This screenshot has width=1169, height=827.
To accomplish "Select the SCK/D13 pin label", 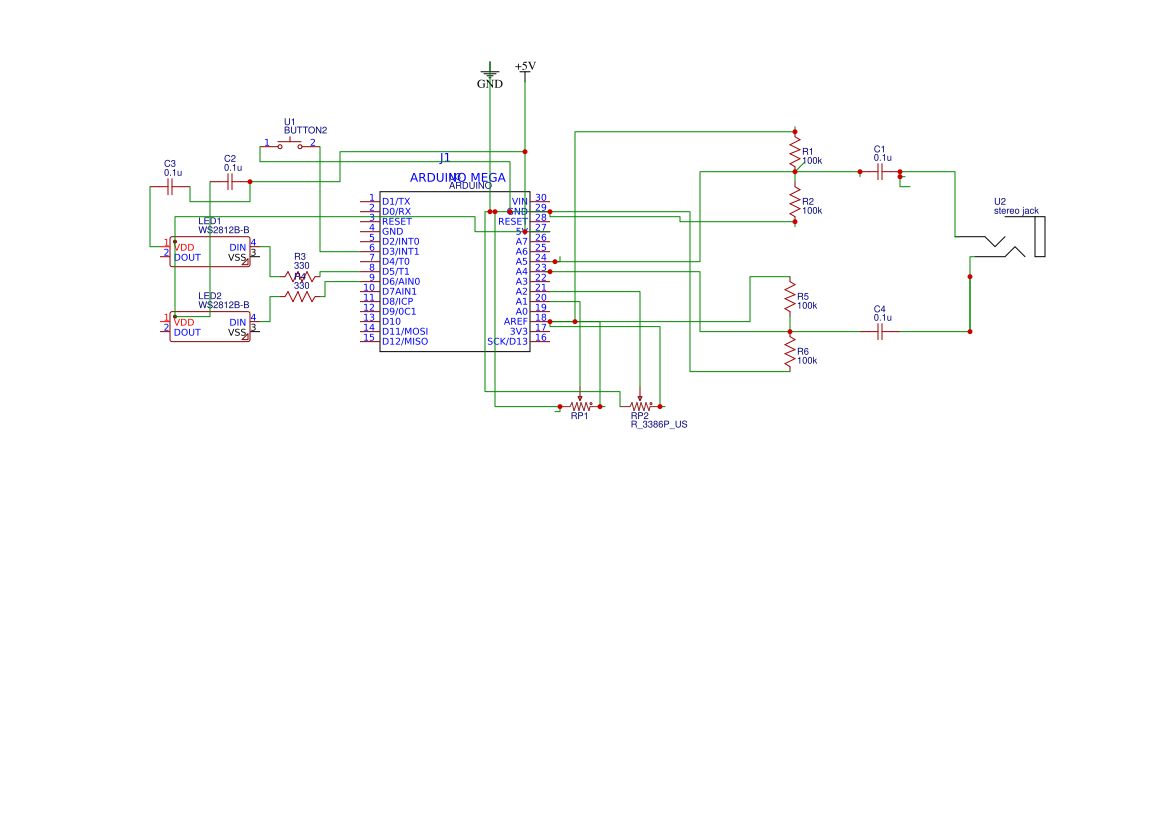I will pos(507,342).
